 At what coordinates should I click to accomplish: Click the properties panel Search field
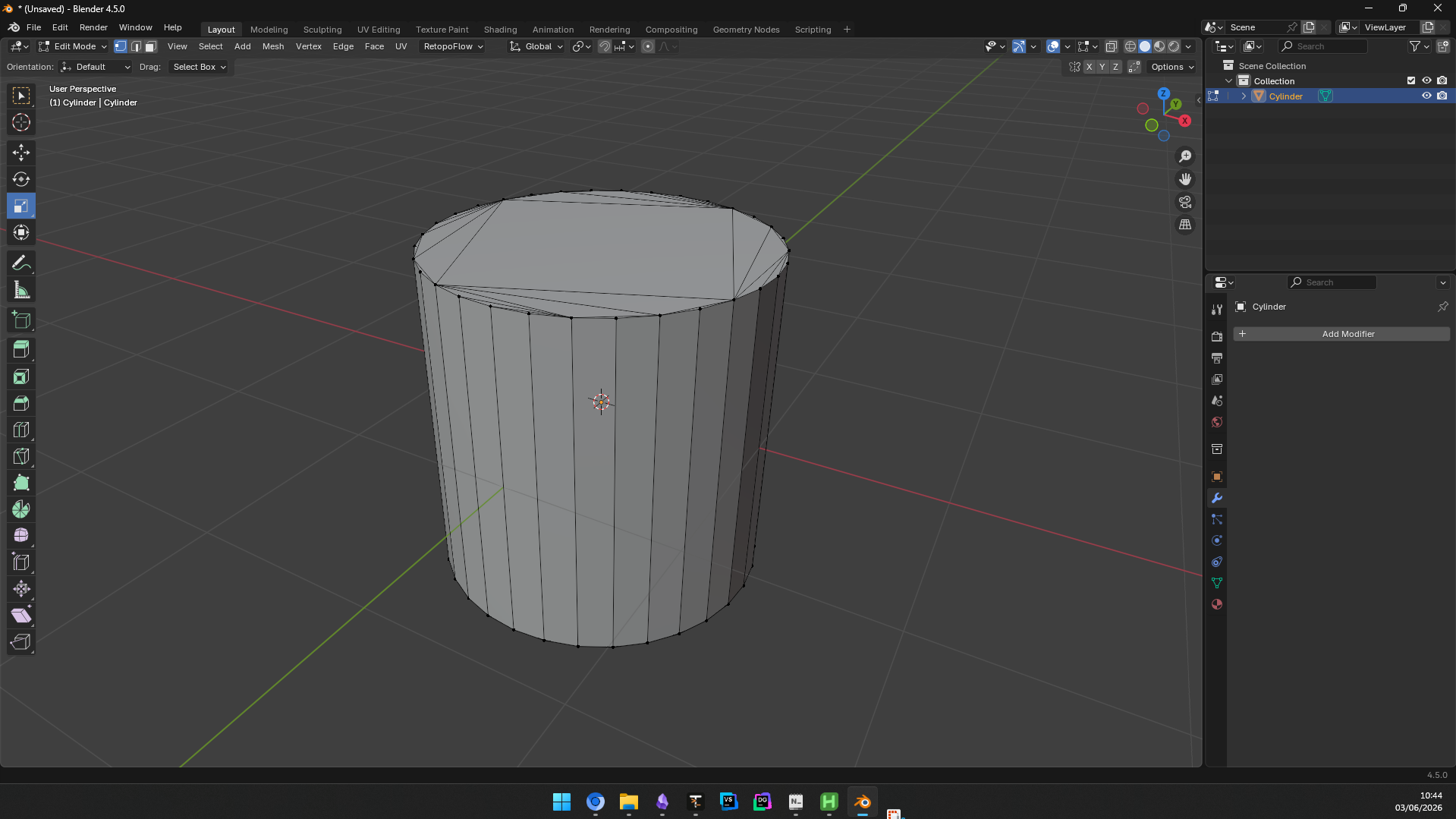point(1332,282)
